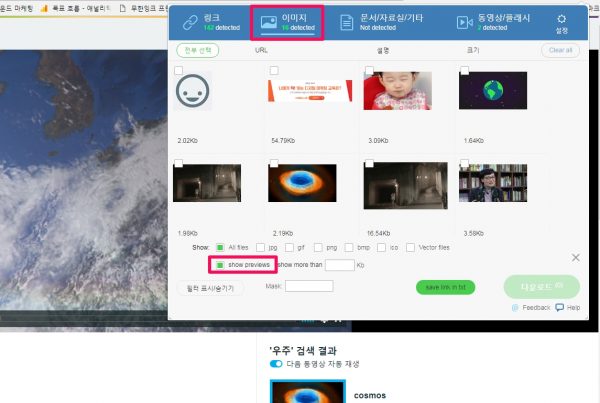Open the 동영상/플래시 tab
The height and width of the screenshot is (403, 600).
(x=492, y=22)
